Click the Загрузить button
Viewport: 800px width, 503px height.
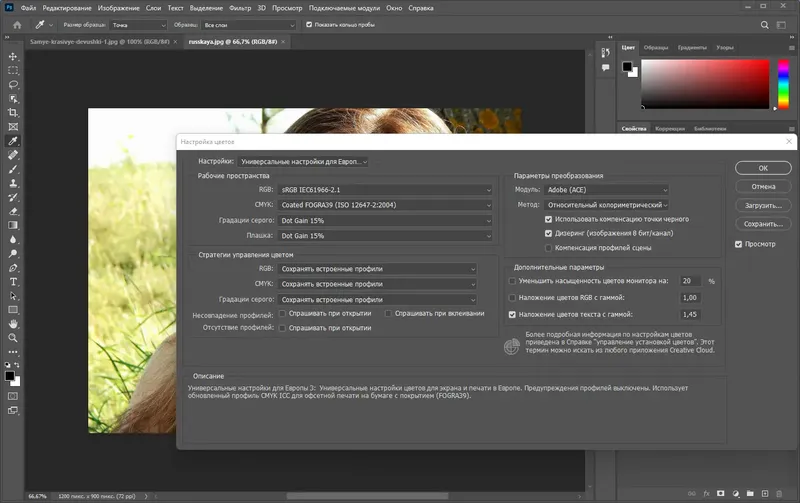tap(763, 205)
